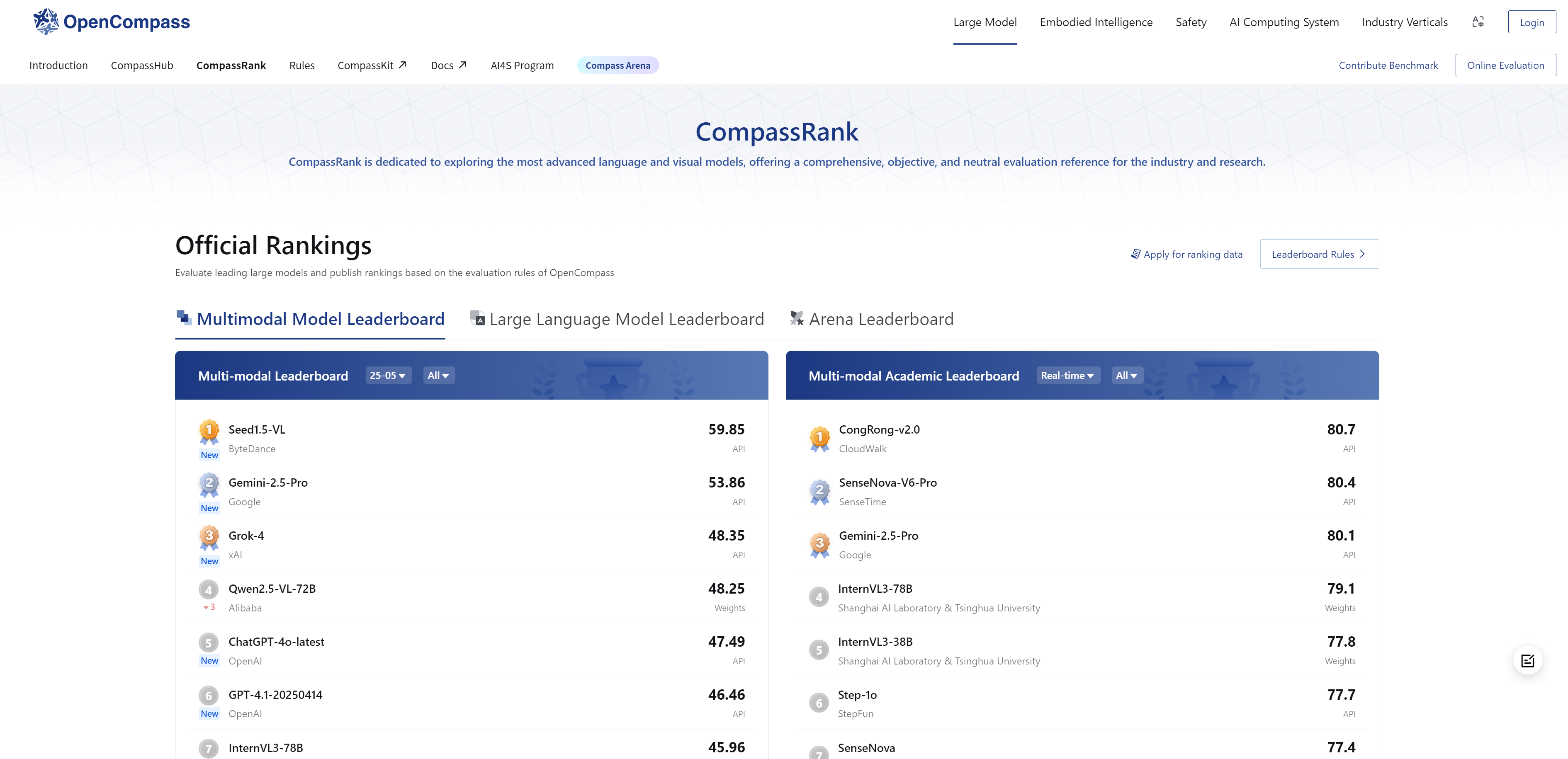Open the Safety menu item

tap(1191, 22)
